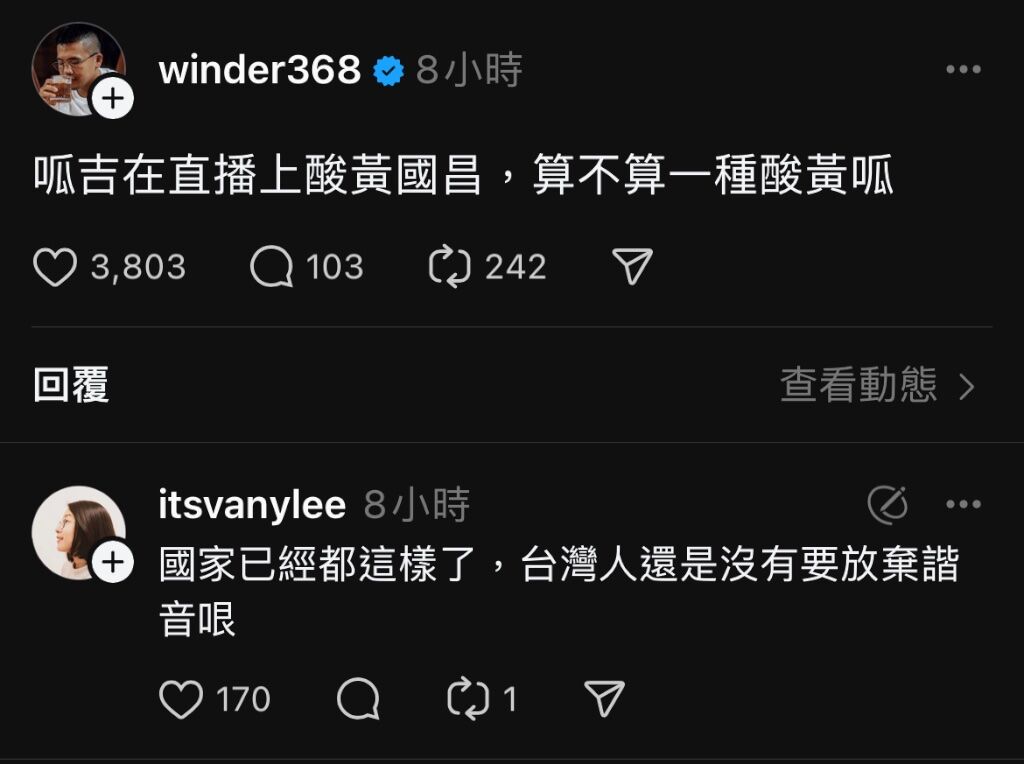Open more options for winder368's post

964,69
